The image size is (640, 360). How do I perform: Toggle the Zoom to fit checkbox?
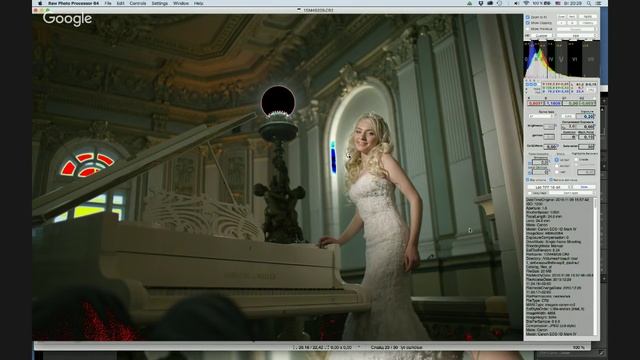tap(527, 17)
